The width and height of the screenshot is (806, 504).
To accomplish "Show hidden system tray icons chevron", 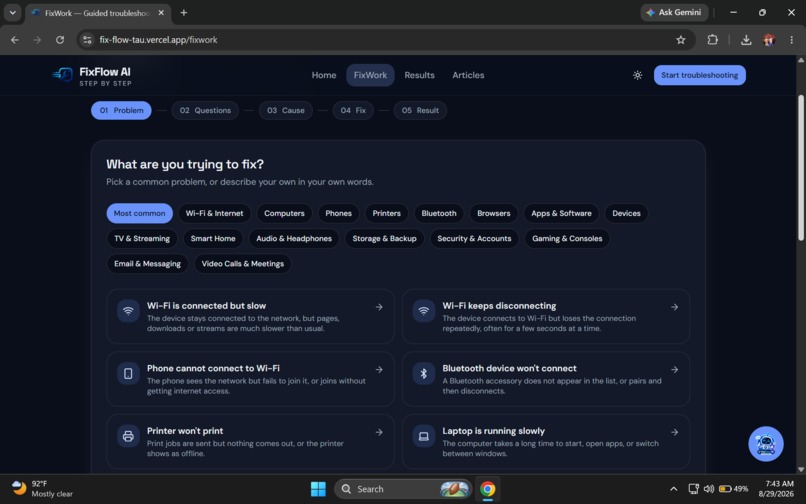I will [673, 489].
